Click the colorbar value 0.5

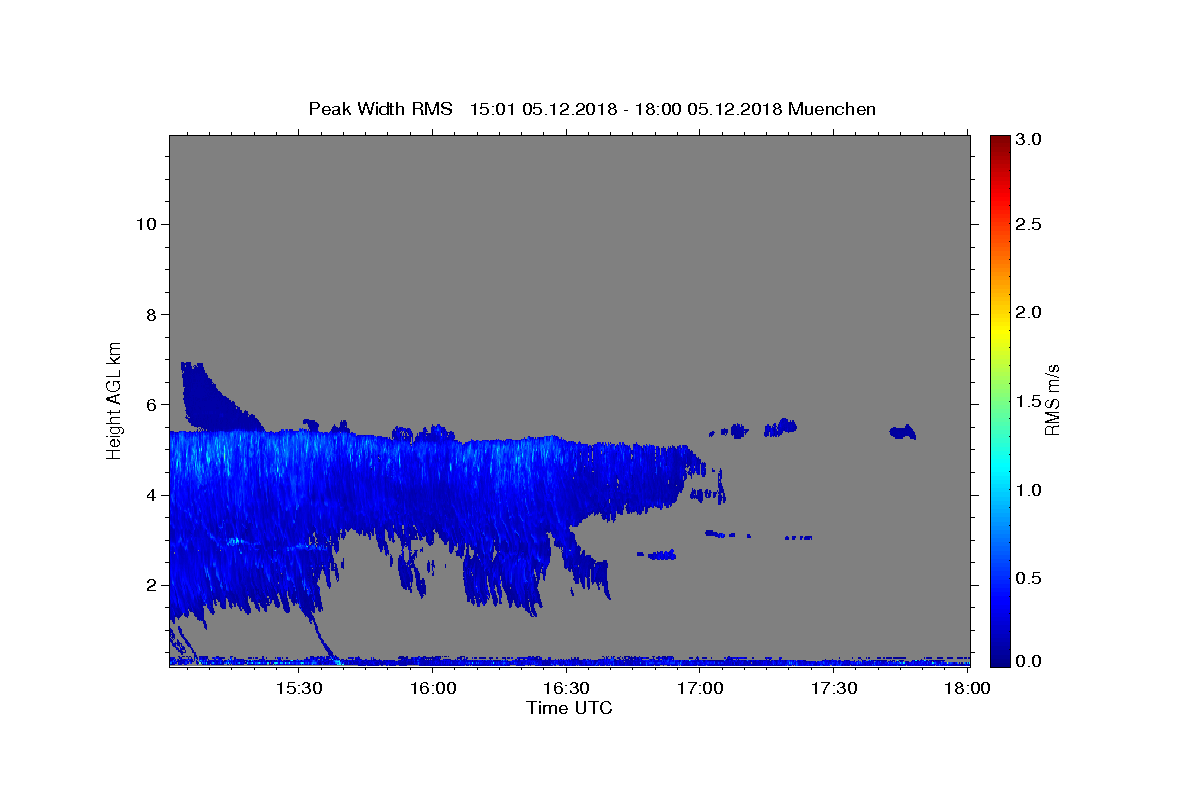(1030, 579)
